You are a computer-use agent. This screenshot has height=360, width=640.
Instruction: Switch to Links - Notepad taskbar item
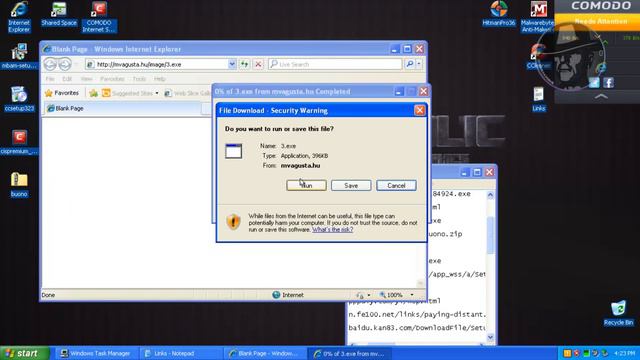click(181, 353)
